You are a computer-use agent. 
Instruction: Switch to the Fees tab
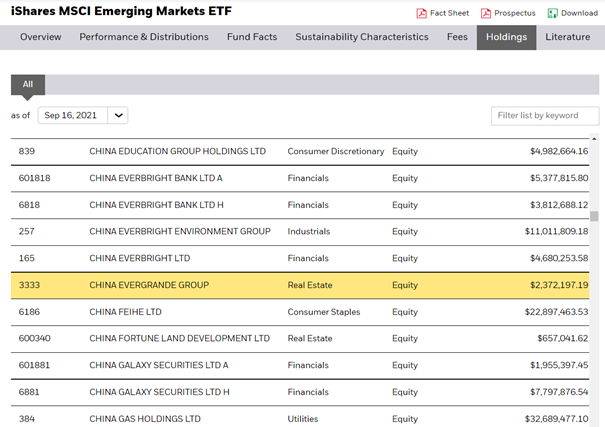click(457, 37)
